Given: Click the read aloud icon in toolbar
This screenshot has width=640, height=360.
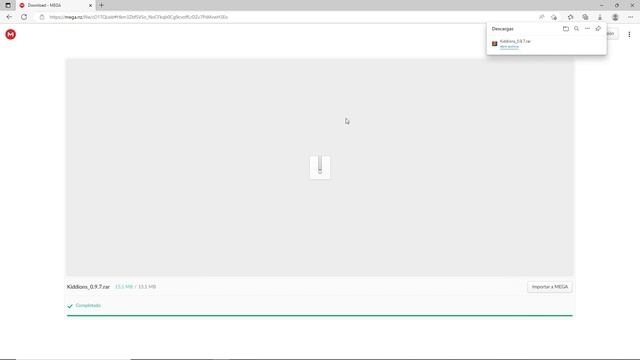Looking at the screenshot, I should pos(542,17).
